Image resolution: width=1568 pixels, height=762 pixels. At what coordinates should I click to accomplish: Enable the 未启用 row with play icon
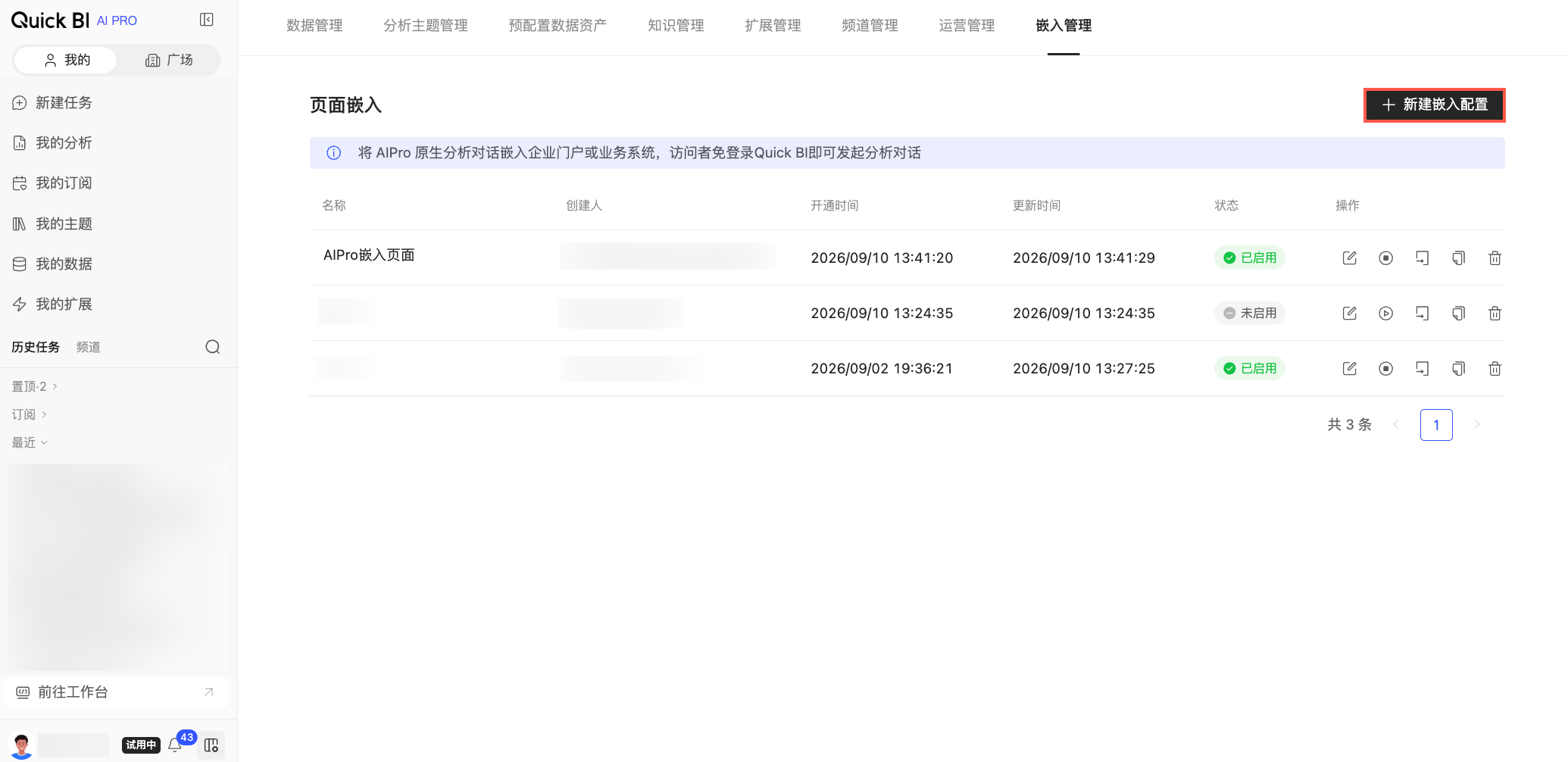coord(1385,314)
